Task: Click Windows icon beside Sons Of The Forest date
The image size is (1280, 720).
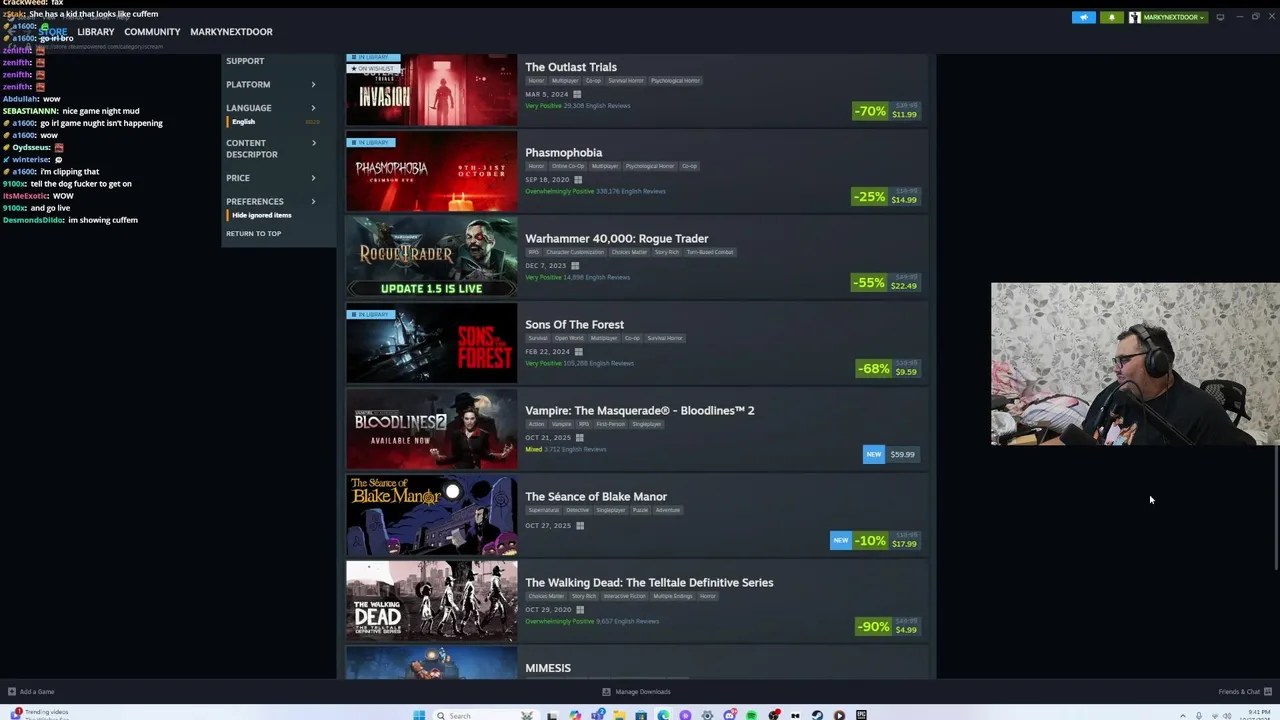Action: point(578,352)
